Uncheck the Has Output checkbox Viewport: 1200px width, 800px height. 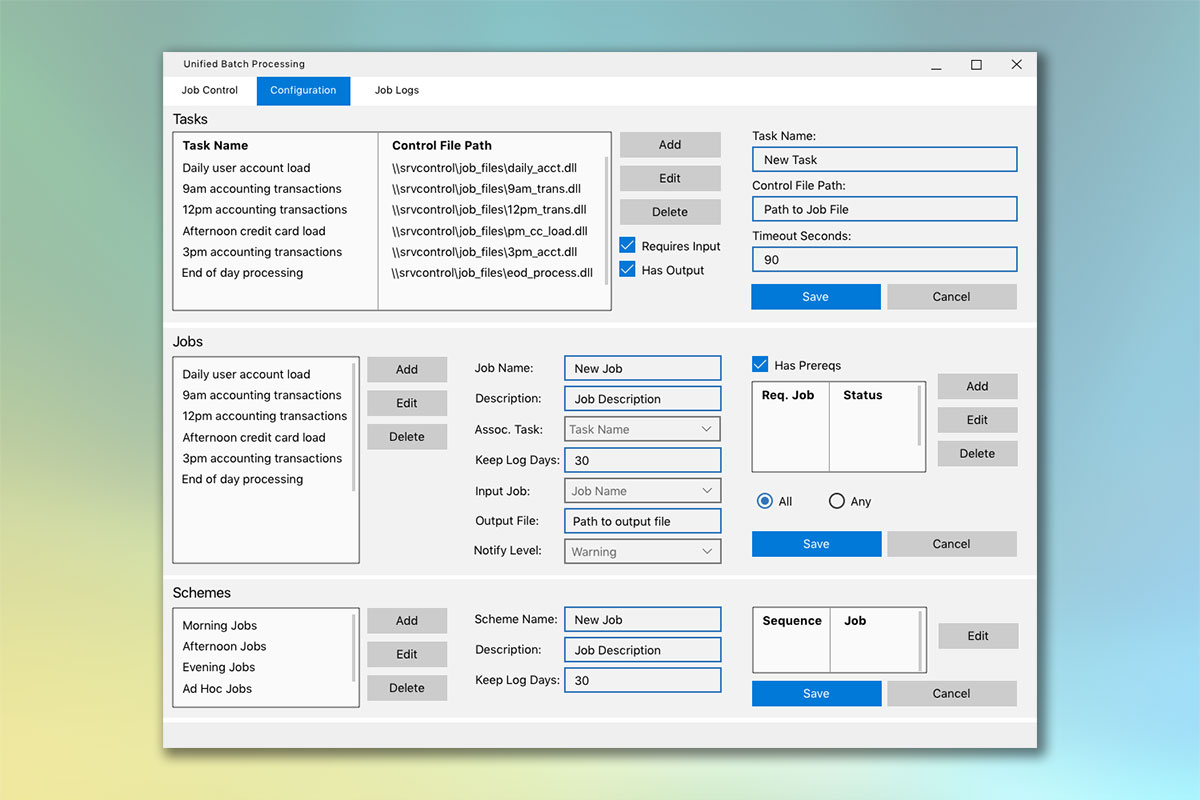(x=627, y=269)
